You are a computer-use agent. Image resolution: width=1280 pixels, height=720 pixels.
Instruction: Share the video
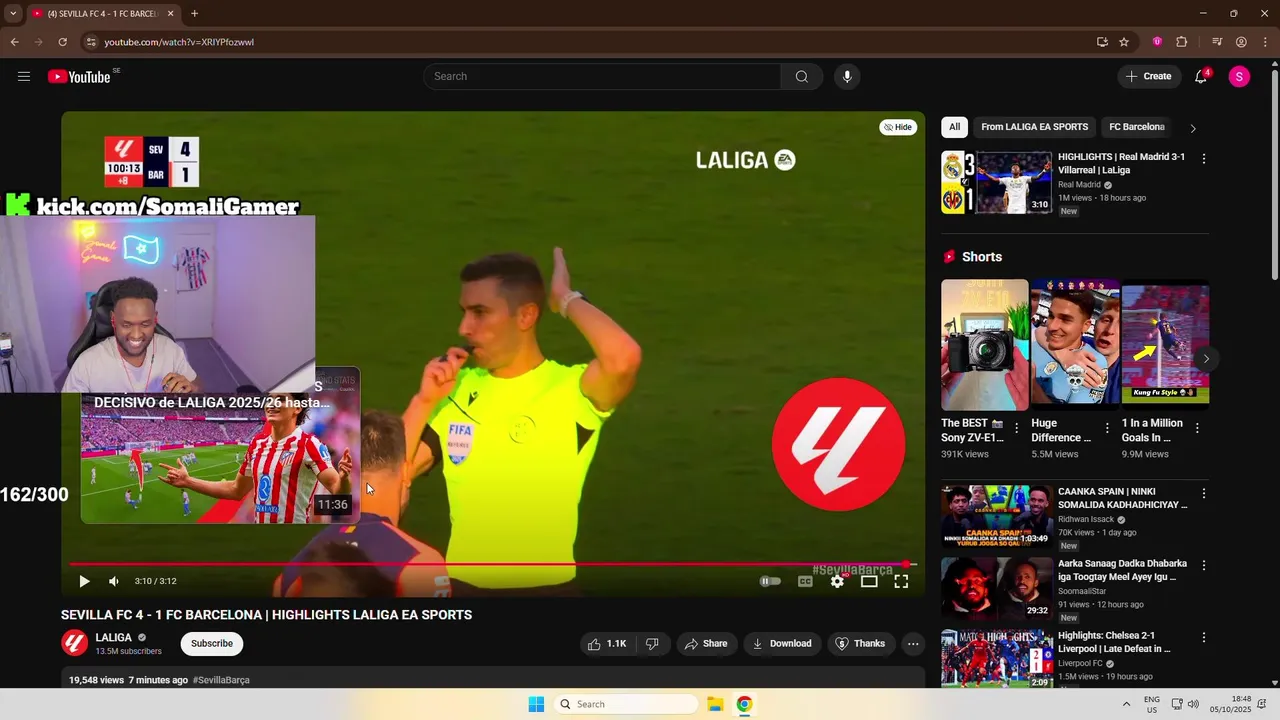706,644
